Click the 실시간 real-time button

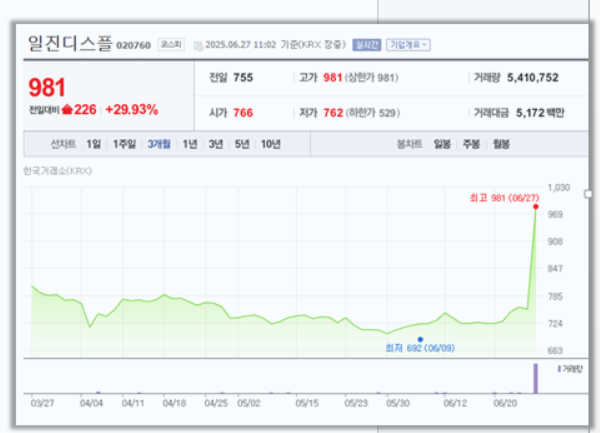pyautogui.click(x=367, y=45)
